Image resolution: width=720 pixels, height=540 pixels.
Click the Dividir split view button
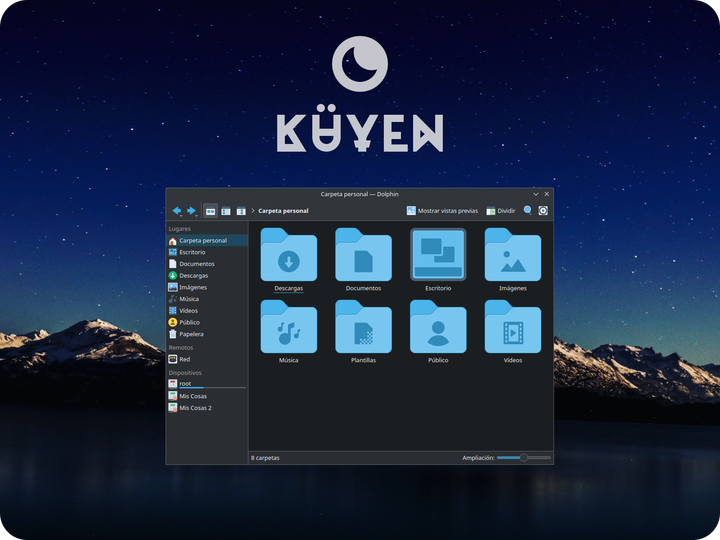[501, 211]
